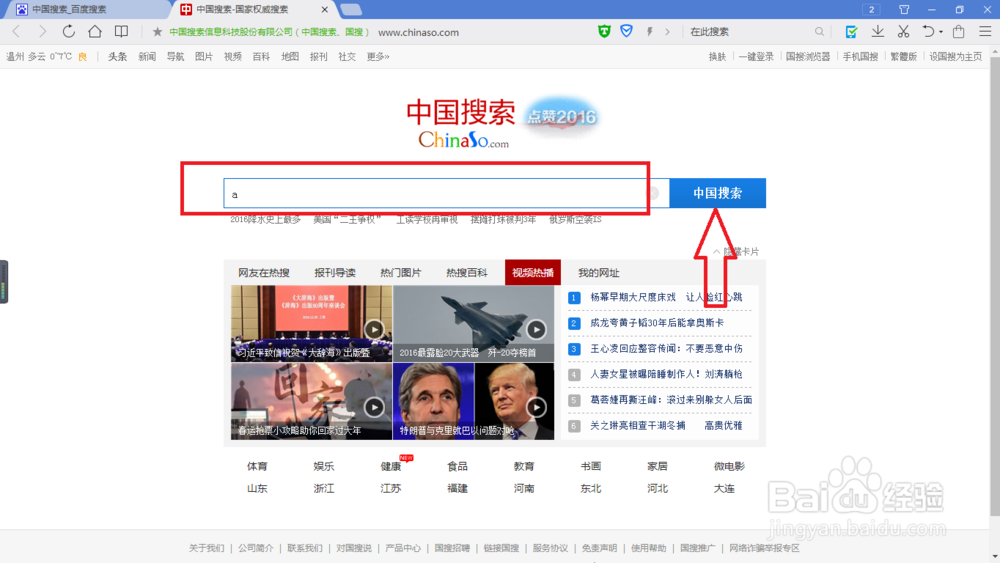
Task: Open the 手机国搜 link
Action: pyautogui.click(x=860, y=57)
